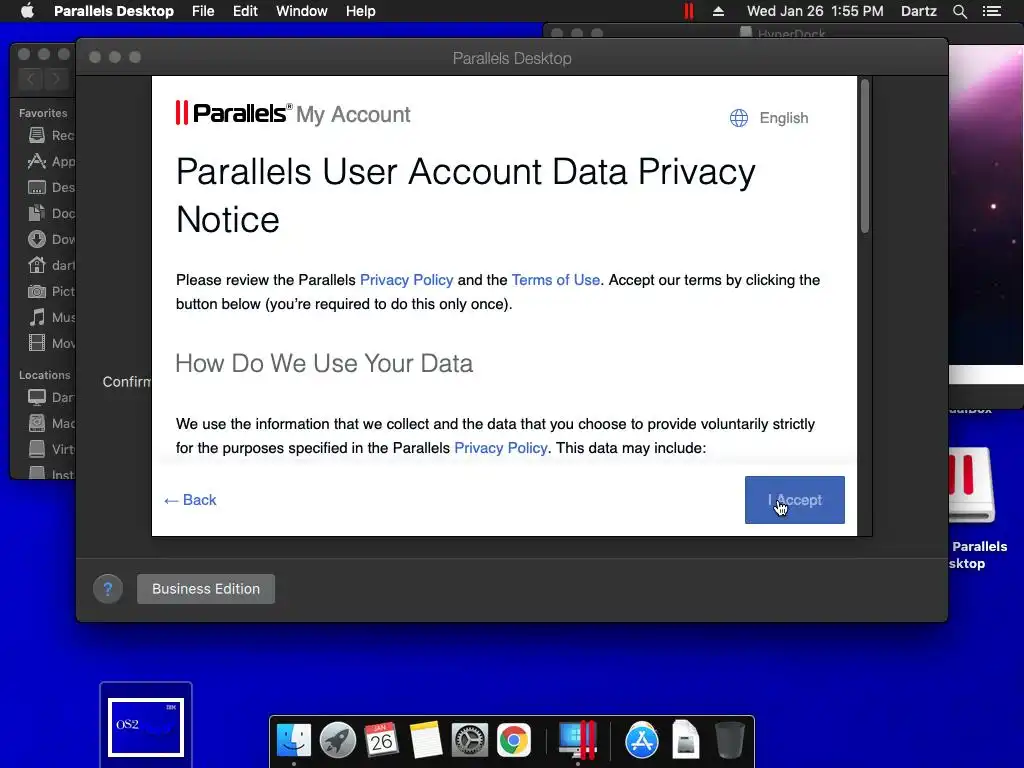
Task: Open Notes from the Dock
Action: [426, 741]
